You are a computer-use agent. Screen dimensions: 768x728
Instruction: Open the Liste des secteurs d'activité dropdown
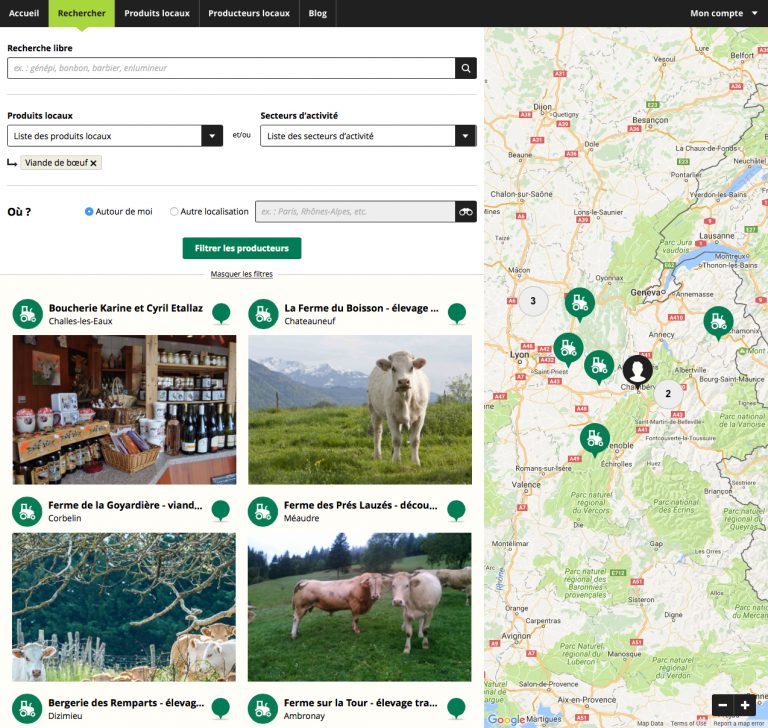368,136
